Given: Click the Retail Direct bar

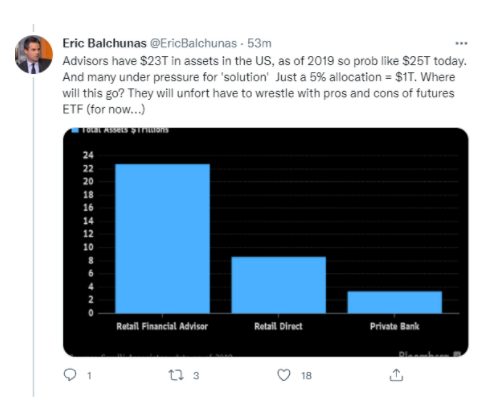Looking at the screenshot, I should click(x=278, y=285).
